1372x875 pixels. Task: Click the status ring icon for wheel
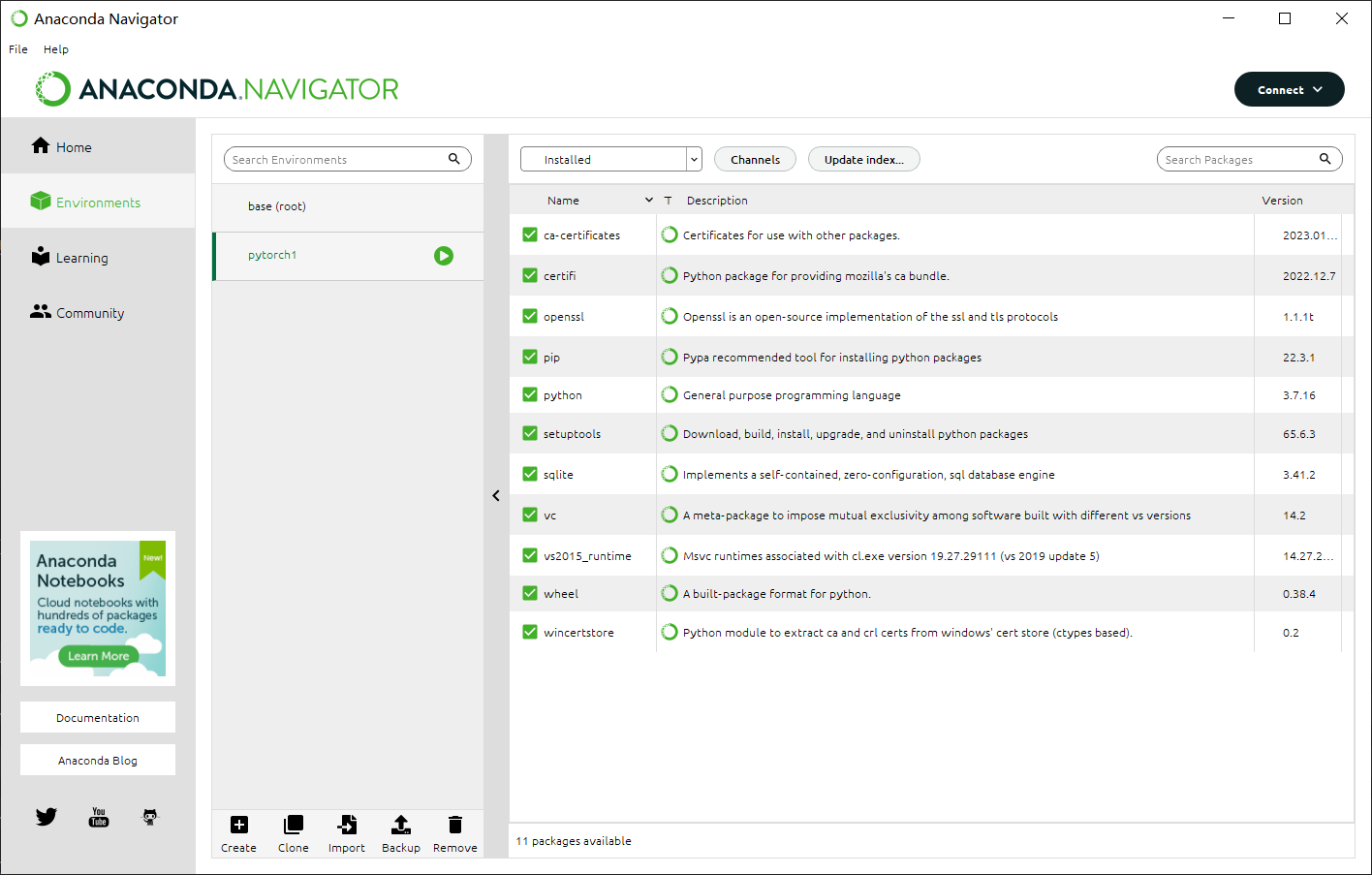click(x=670, y=593)
